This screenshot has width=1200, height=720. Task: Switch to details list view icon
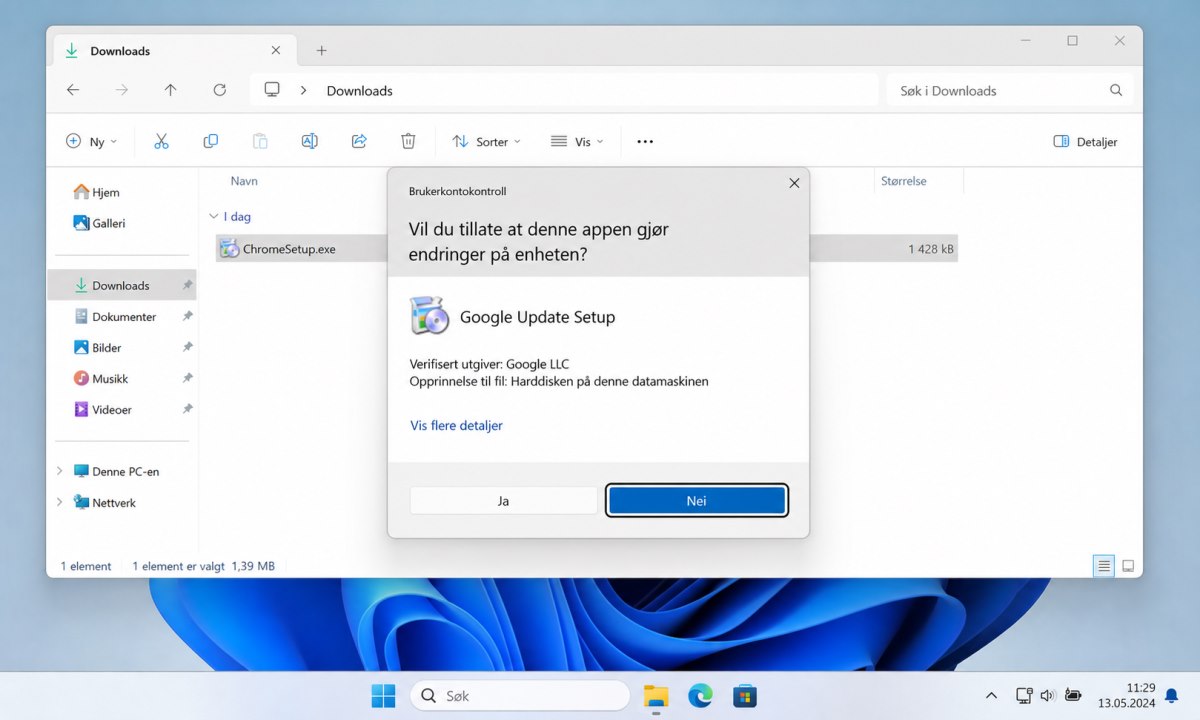tap(1104, 566)
